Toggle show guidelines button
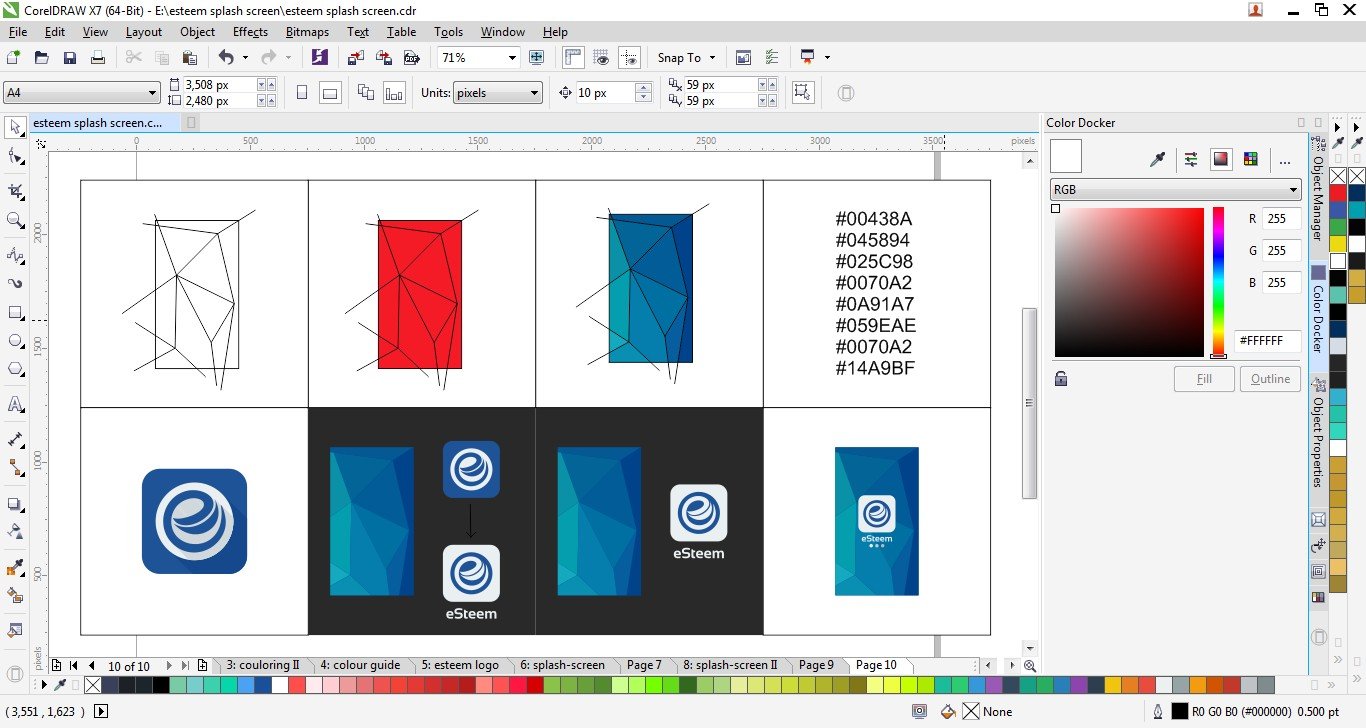The image size is (1366, 728). 629,58
